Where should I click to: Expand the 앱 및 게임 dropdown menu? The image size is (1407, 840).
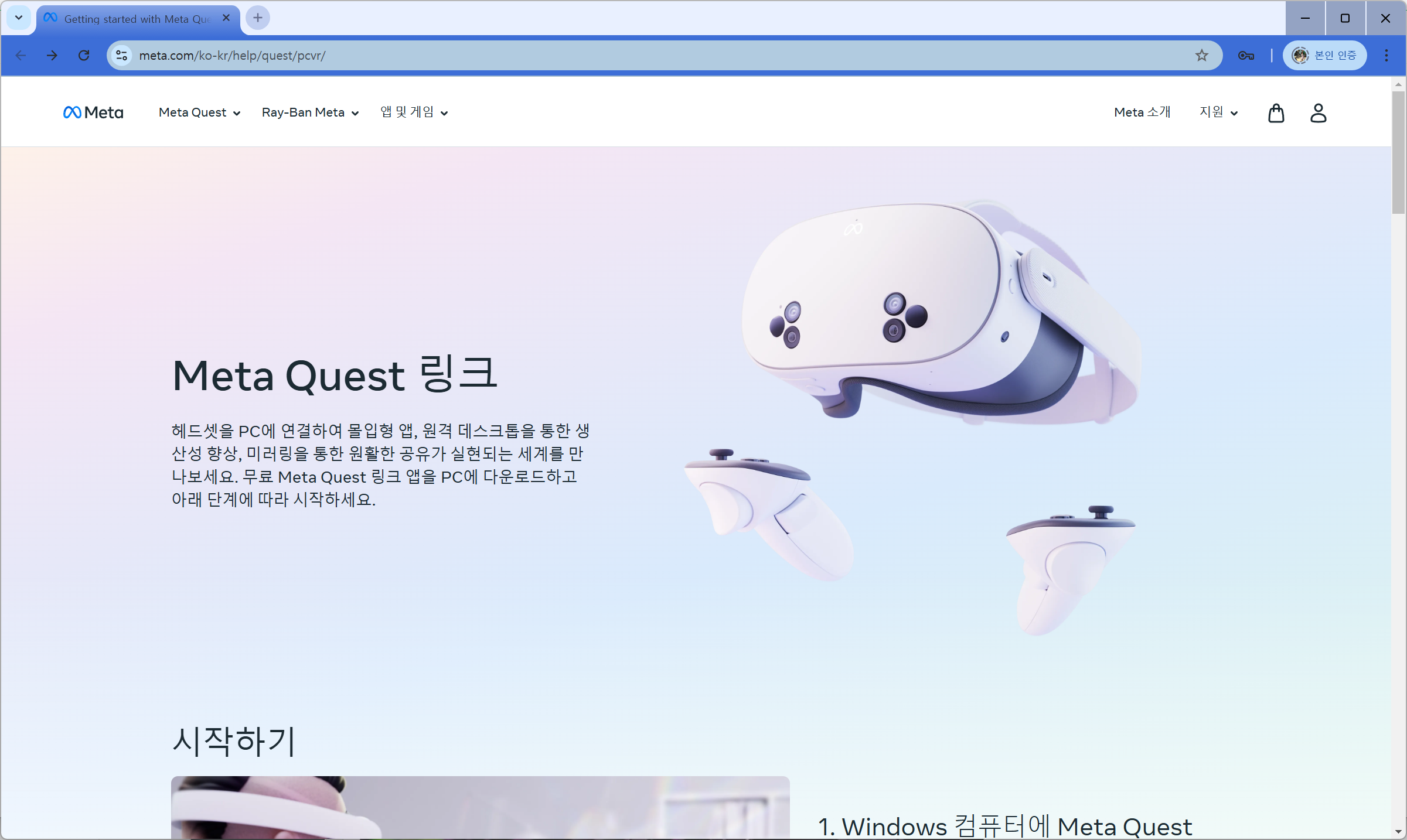click(414, 112)
